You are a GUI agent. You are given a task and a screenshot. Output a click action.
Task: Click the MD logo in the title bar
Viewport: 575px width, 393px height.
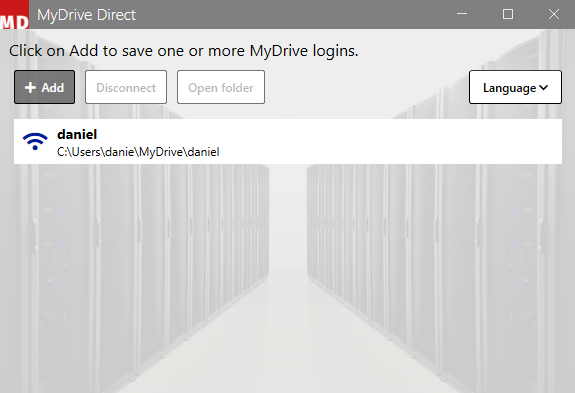tap(14, 15)
